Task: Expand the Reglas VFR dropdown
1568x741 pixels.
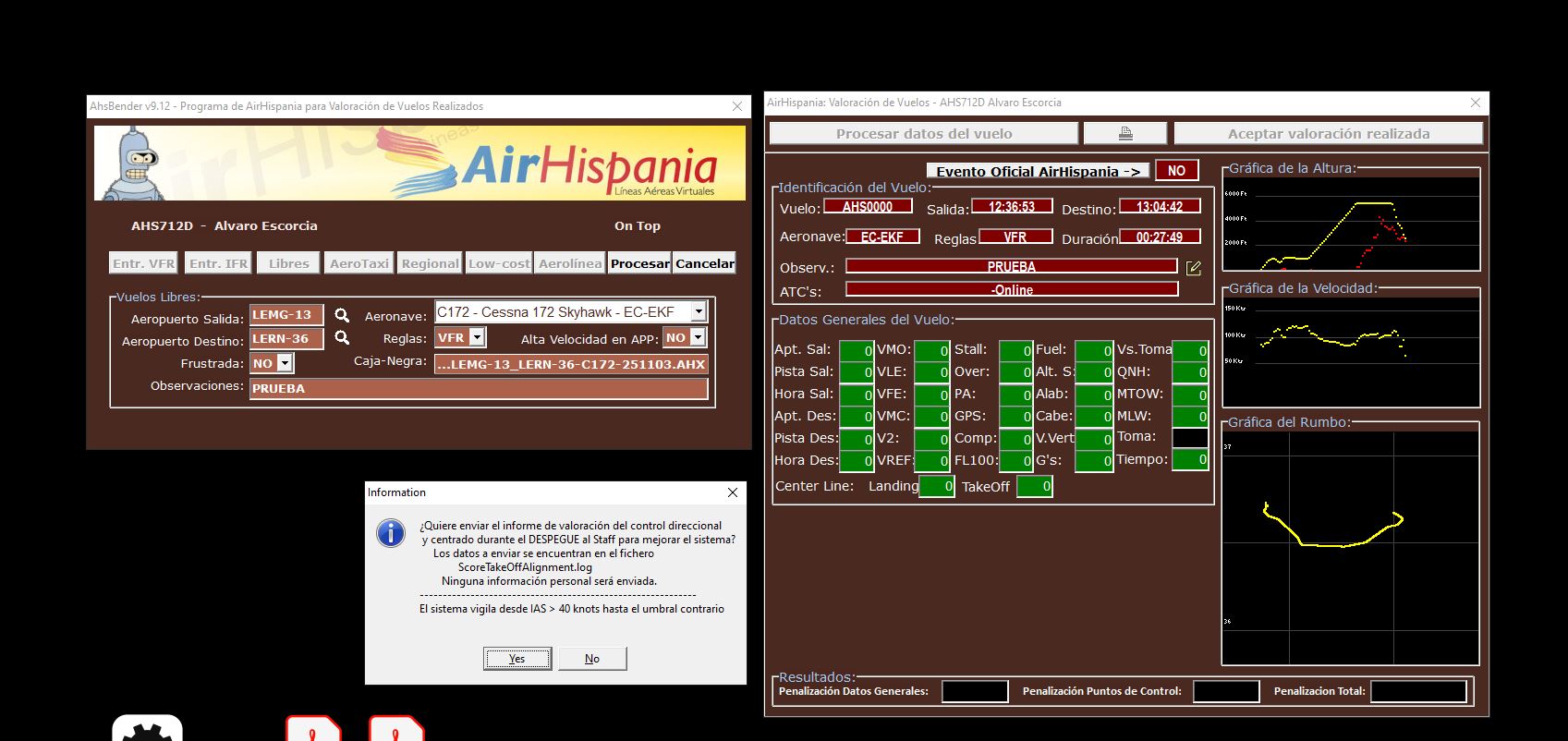Action: coord(477,337)
